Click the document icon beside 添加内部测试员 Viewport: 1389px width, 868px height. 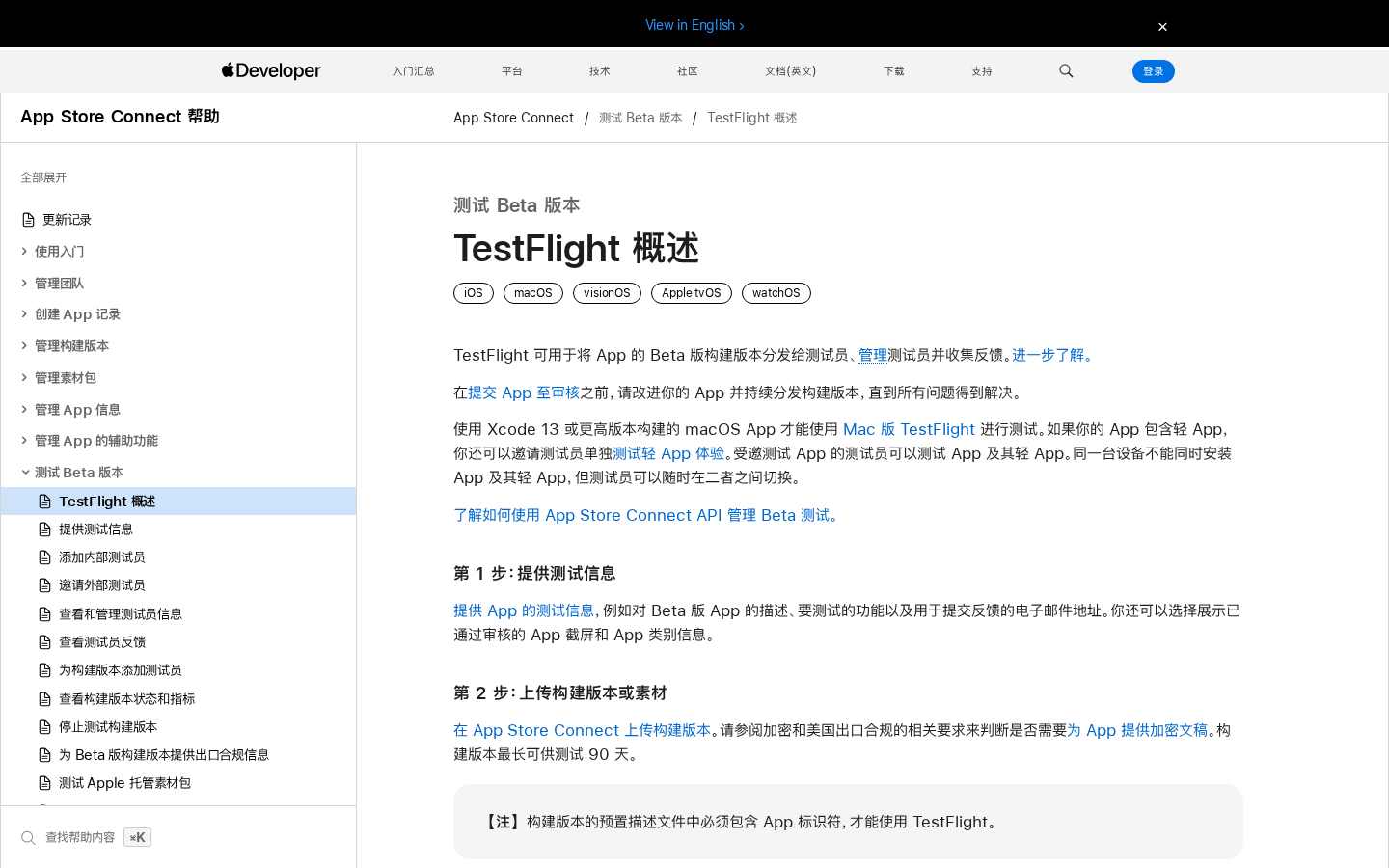(44, 557)
